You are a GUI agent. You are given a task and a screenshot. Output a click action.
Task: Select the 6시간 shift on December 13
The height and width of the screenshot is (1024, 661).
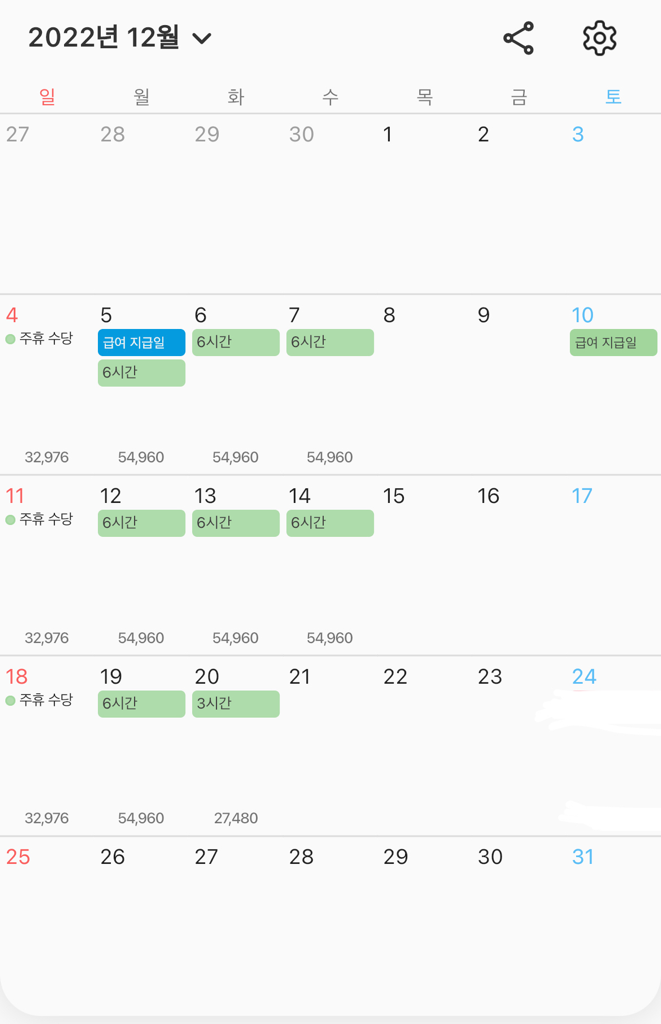[235, 523]
